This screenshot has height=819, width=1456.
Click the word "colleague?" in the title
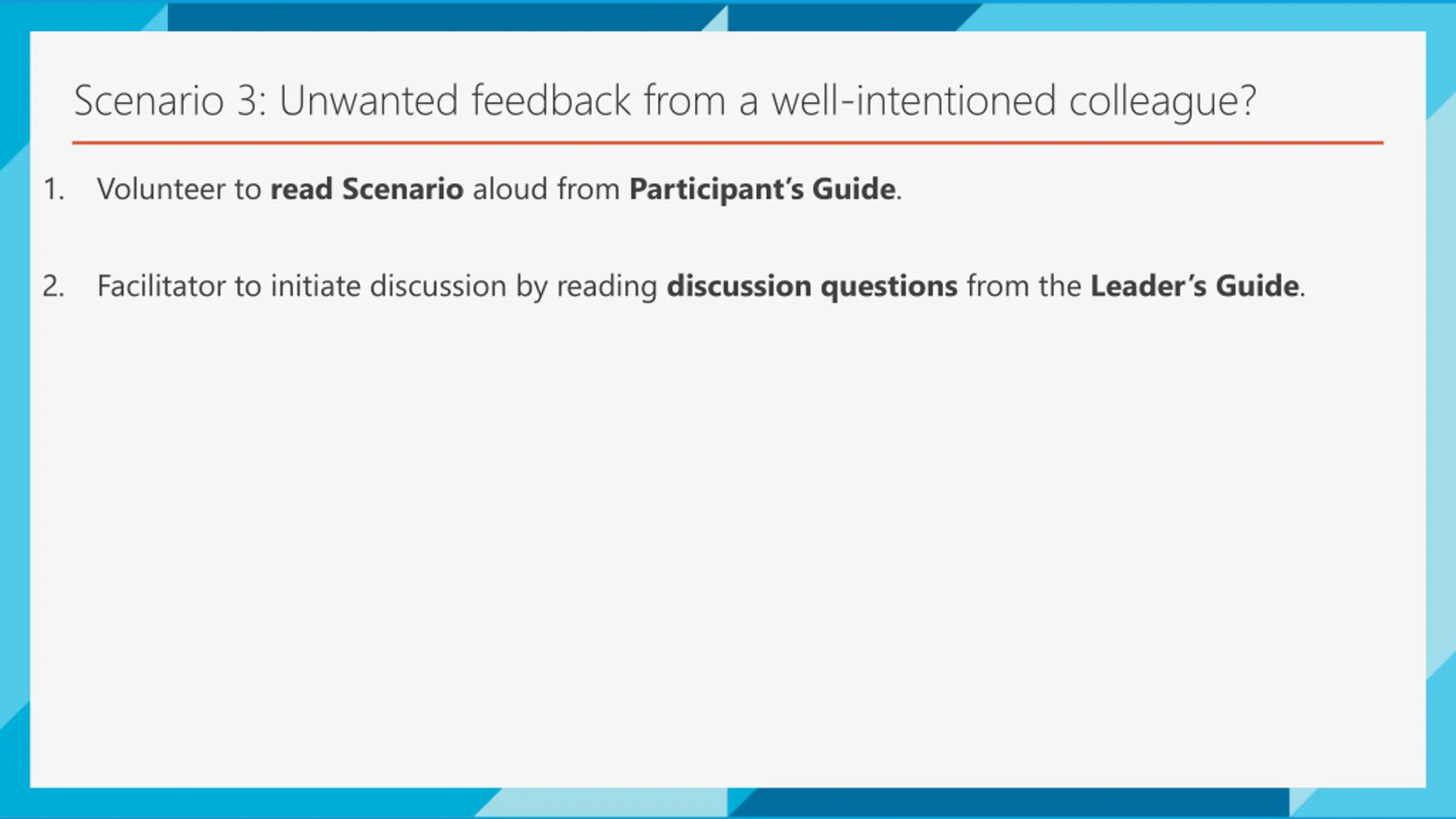[1162, 101]
